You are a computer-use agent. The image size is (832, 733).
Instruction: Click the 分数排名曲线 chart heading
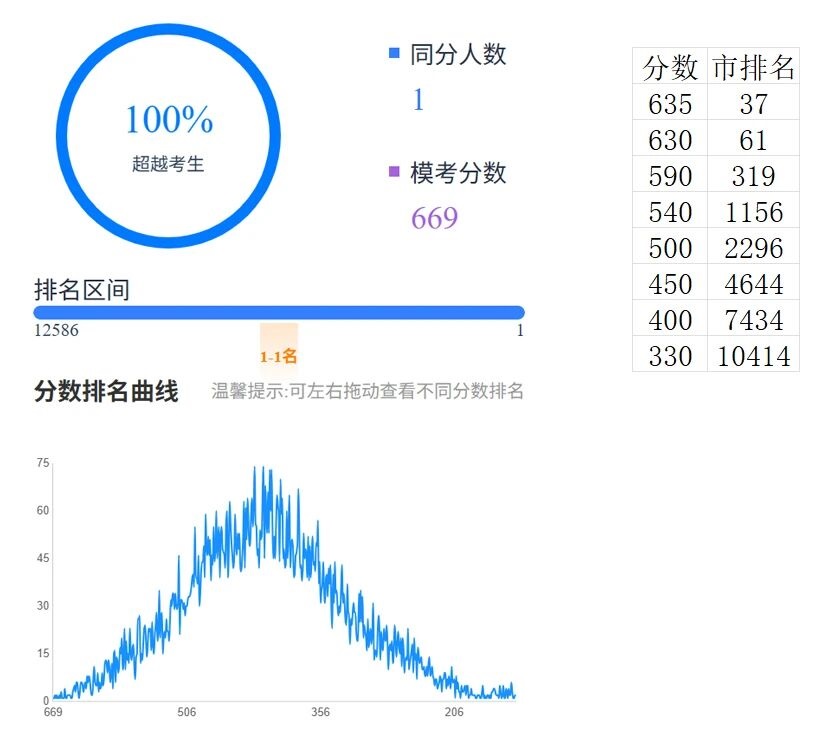pyautogui.click(x=106, y=391)
